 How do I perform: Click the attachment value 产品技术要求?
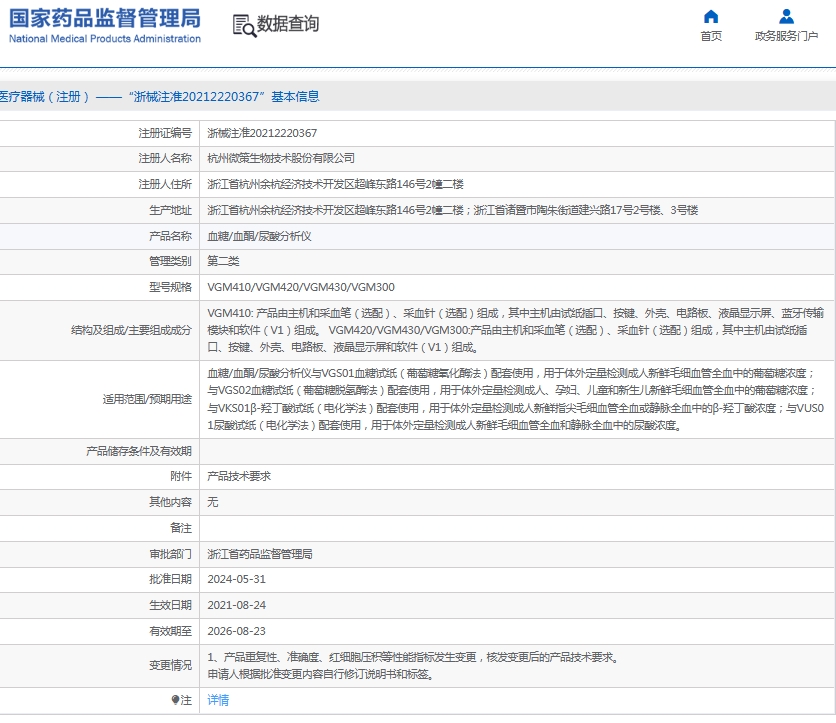coord(239,476)
